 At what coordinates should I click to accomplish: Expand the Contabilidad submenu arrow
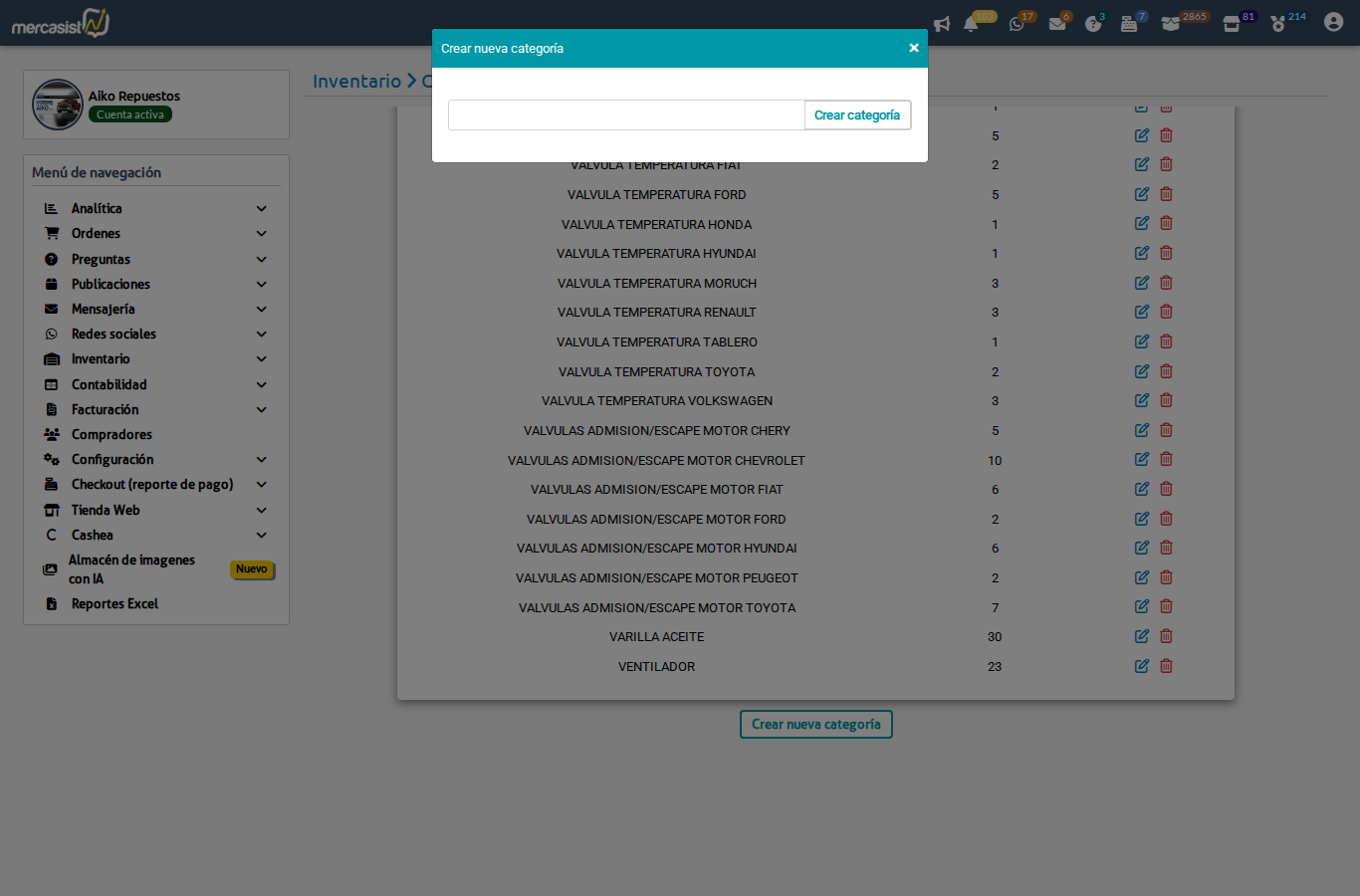262,385
